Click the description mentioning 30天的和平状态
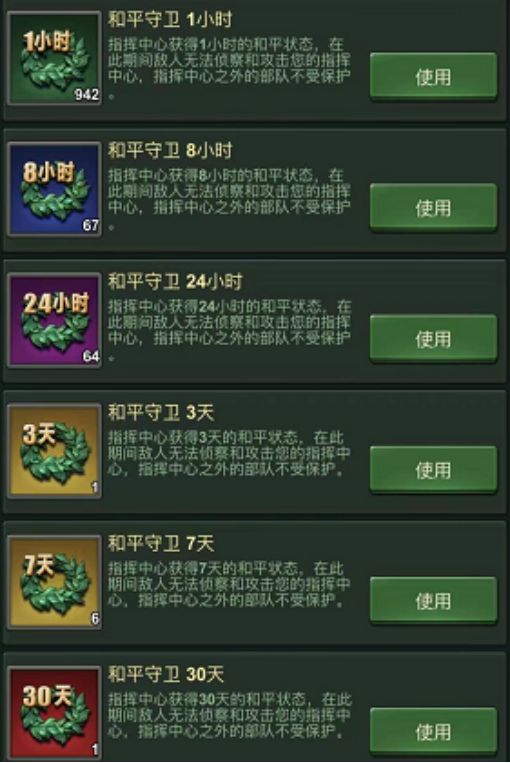This screenshot has height=763, width=510. (x=229, y=715)
